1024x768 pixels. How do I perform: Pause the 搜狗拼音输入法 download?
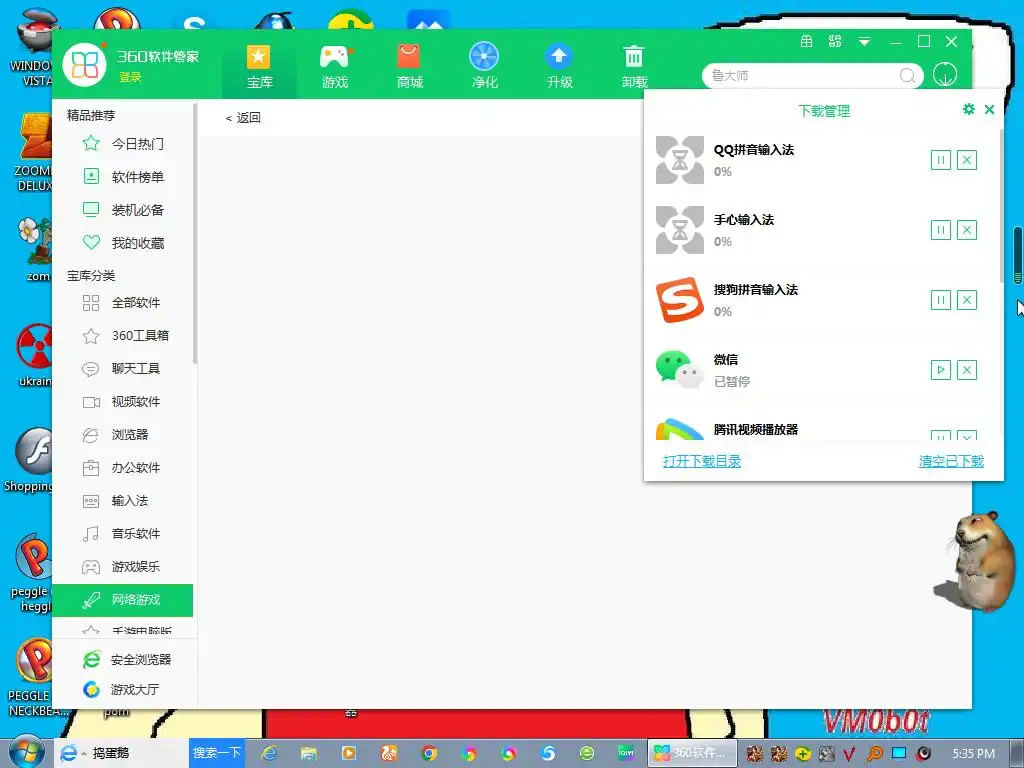coord(940,300)
